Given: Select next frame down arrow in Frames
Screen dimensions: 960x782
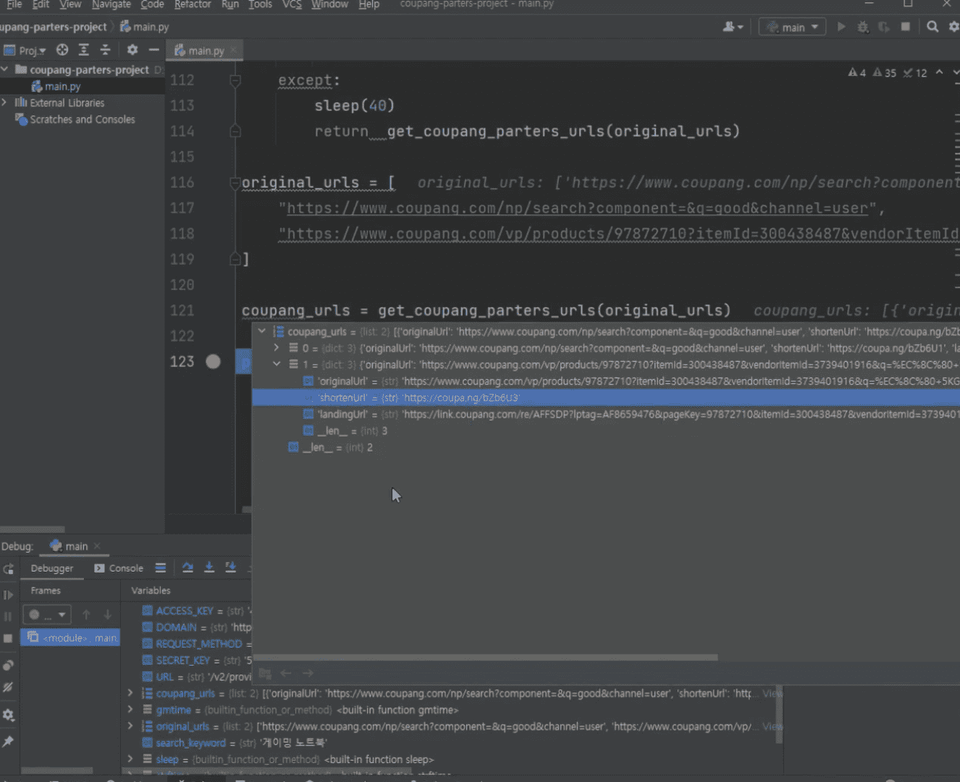Looking at the screenshot, I should pos(108,614).
